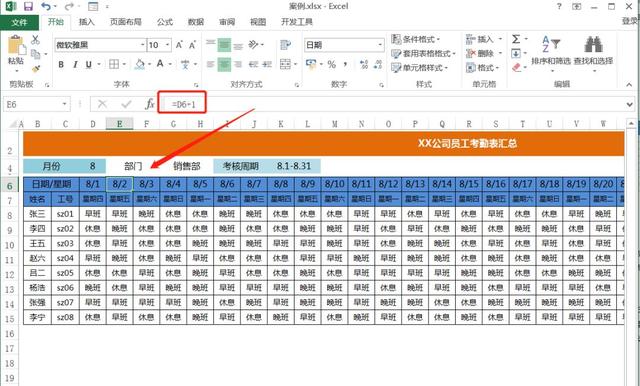640x386 pixels.
Task: Click the Merge and Center icon
Action: click(285, 64)
